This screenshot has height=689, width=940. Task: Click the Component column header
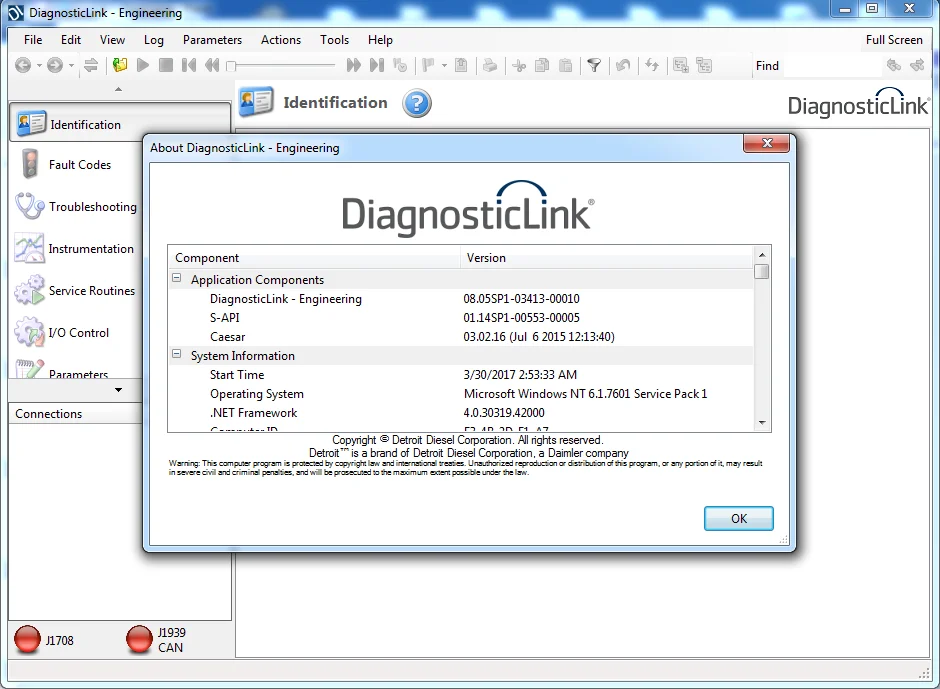tap(314, 258)
